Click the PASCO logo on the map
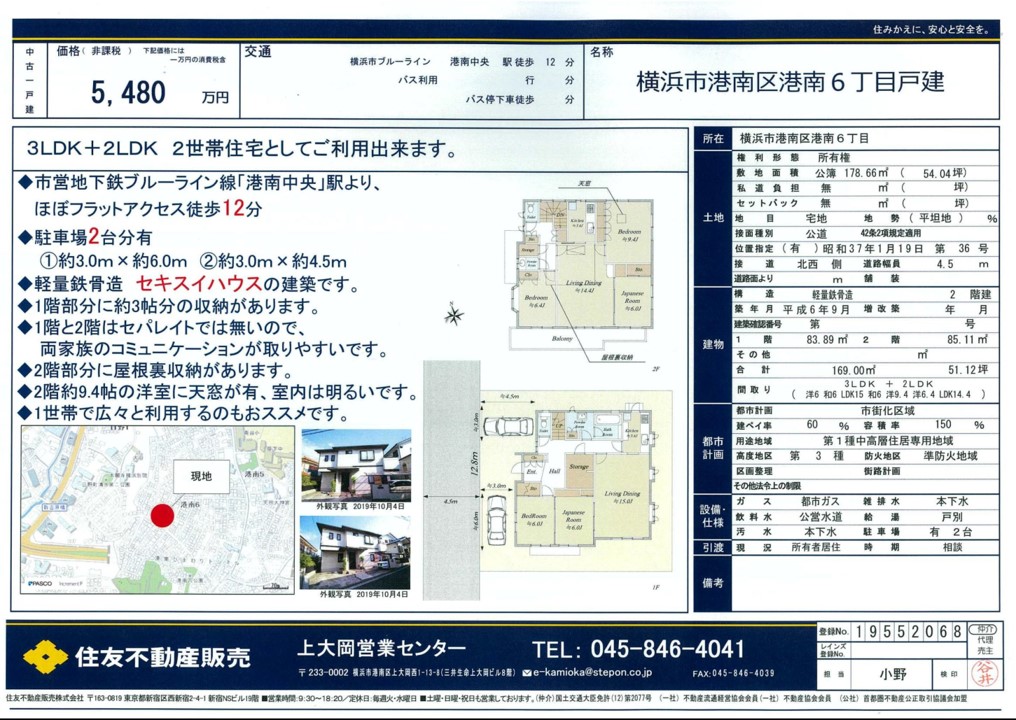This screenshot has width=1016, height=720. click(42, 582)
